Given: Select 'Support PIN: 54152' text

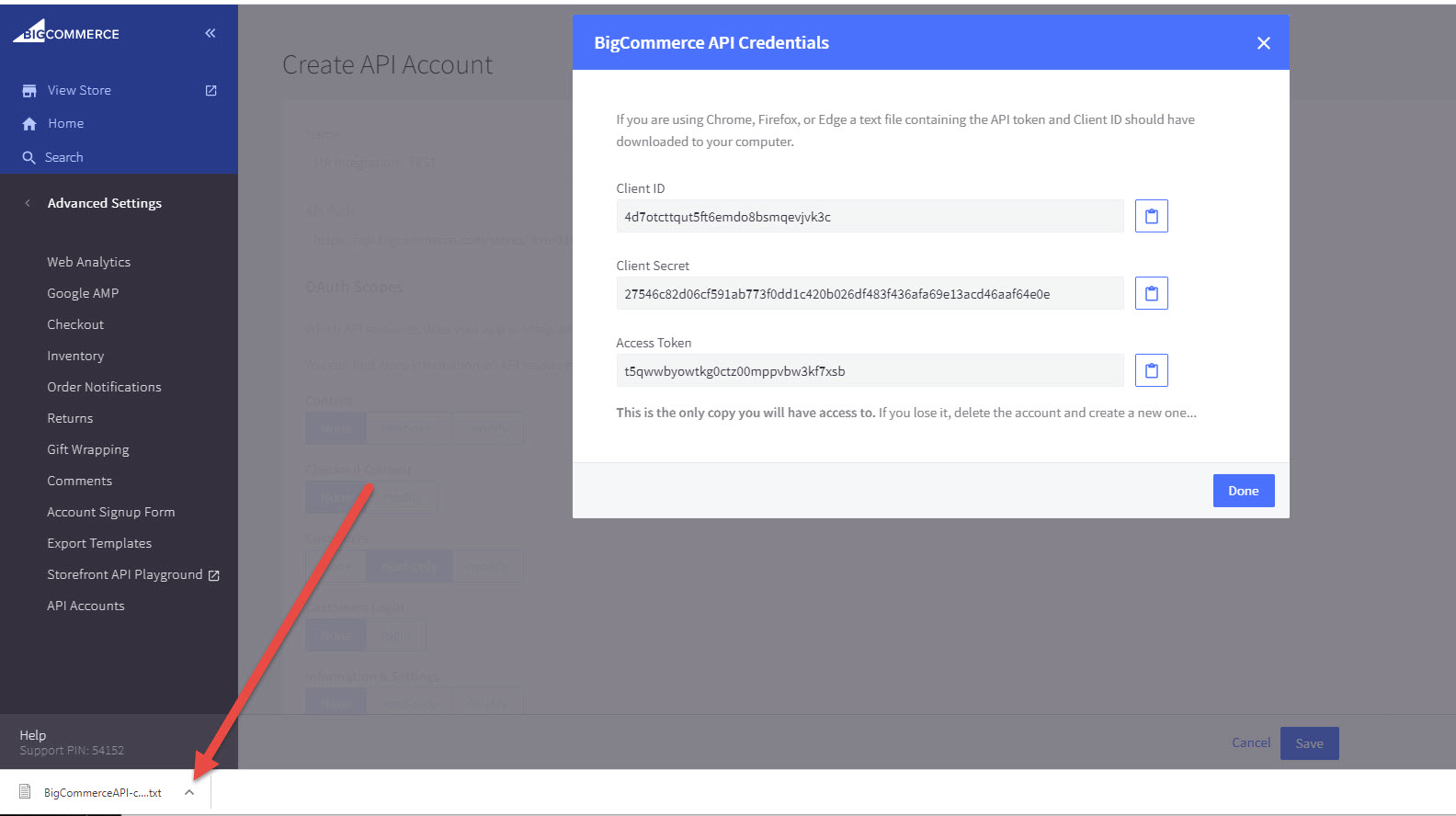Looking at the screenshot, I should 72,751.
